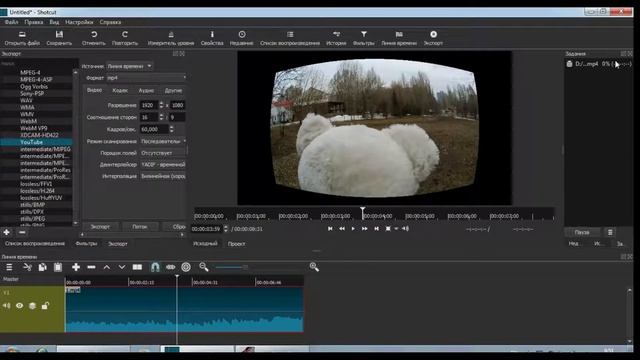The height and width of the screenshot is (360, 640).
Task: Switch to the Кодек export tab
Action: pos(120,90)
